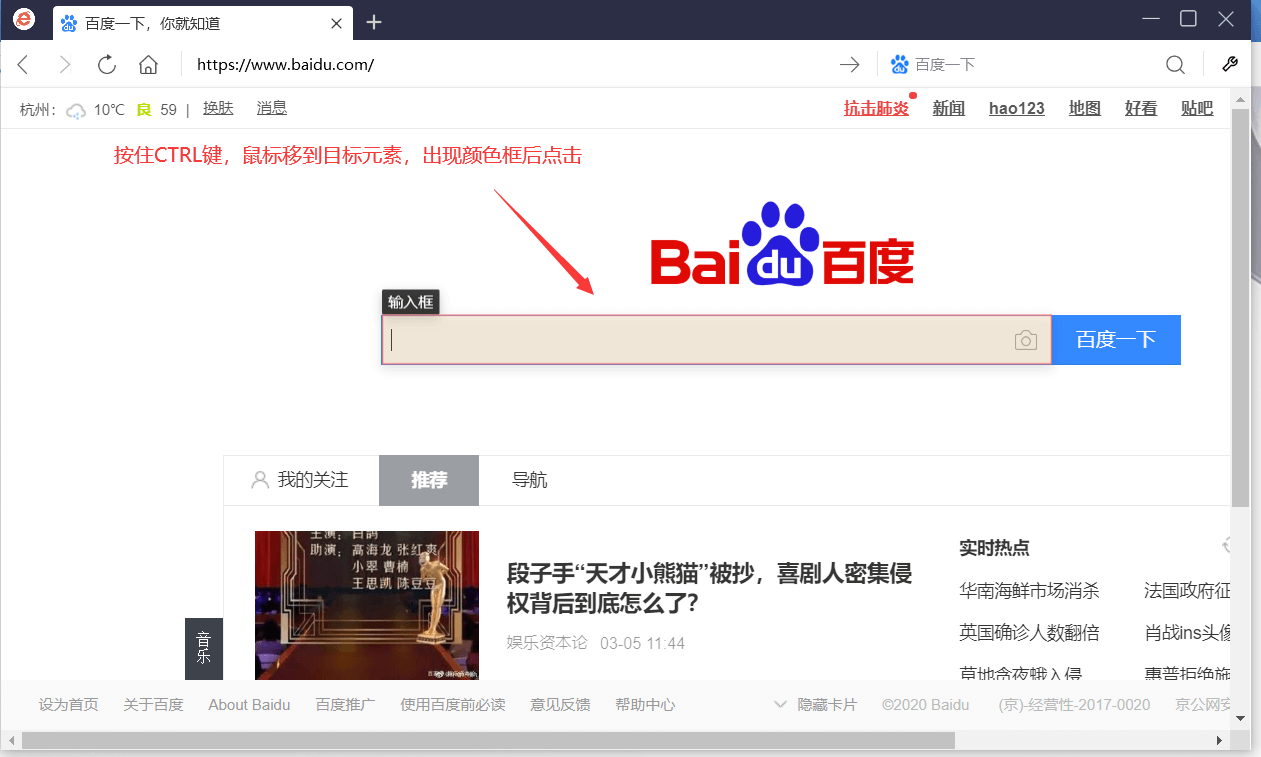Open the hao123 link
Screen dimensions: 1261x757
coord(1017,109)
